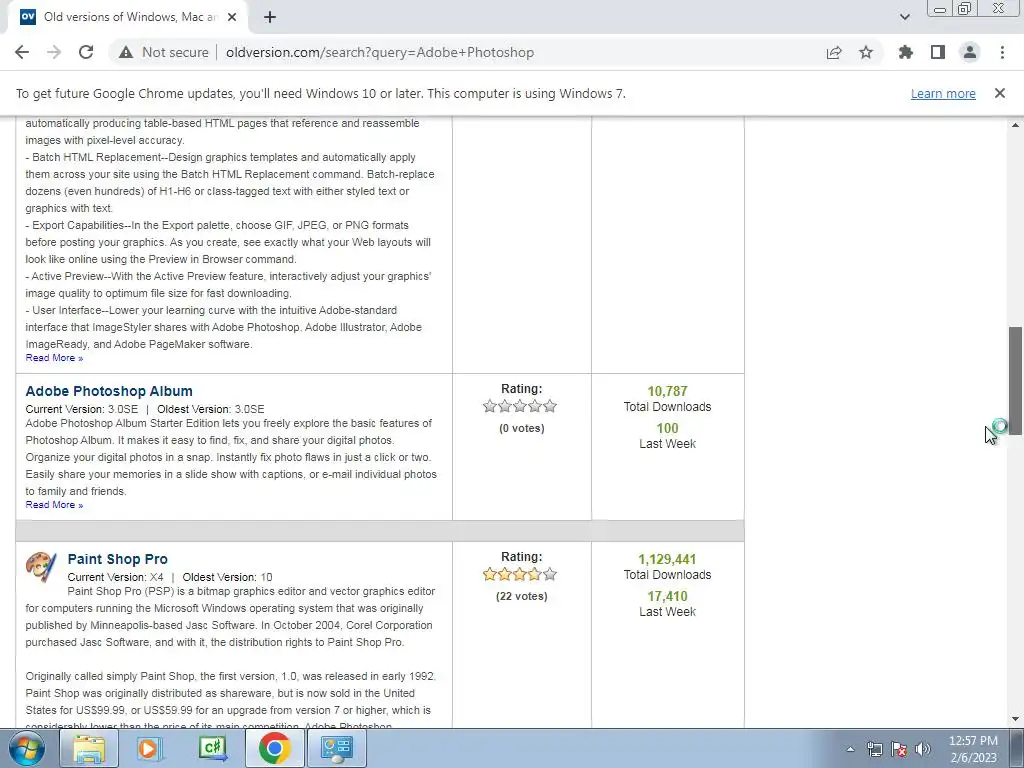Open the control panel taskbar icon
This screenshot has width=1024, height=768.
(336, 748)
